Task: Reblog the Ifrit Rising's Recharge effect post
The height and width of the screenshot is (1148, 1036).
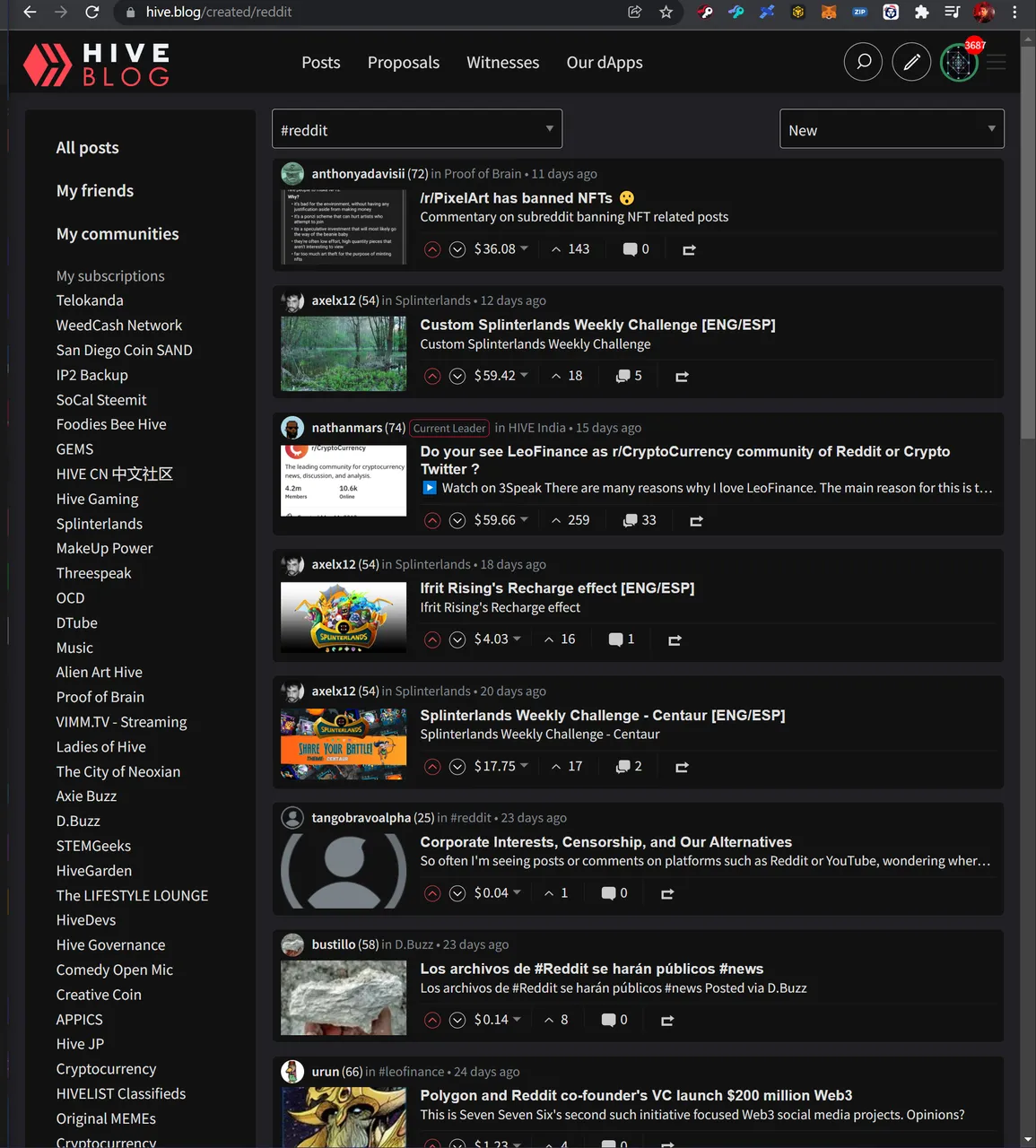Action: point(675,639)
